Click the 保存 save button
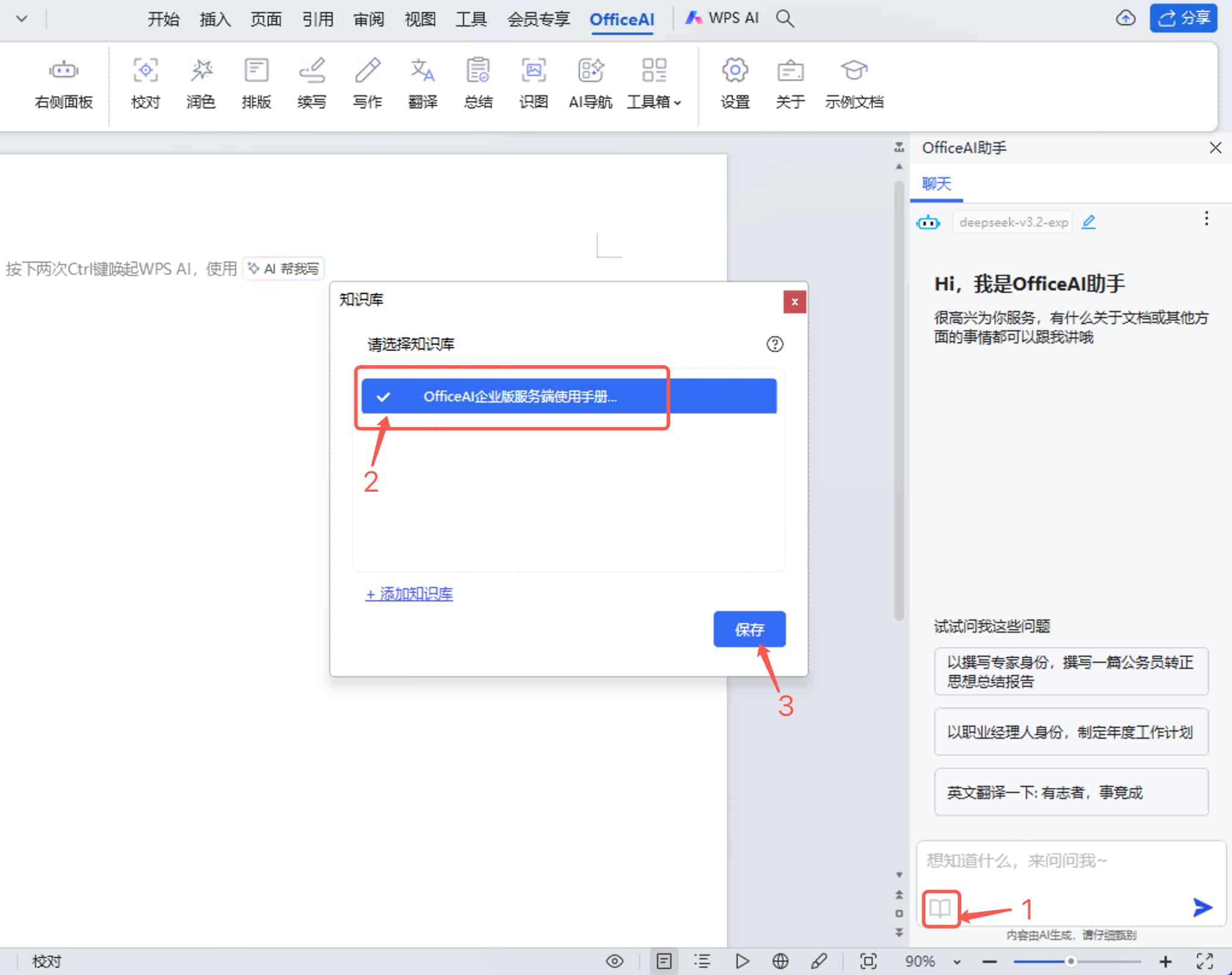The image size is (1232, 975). pos(749,629)
